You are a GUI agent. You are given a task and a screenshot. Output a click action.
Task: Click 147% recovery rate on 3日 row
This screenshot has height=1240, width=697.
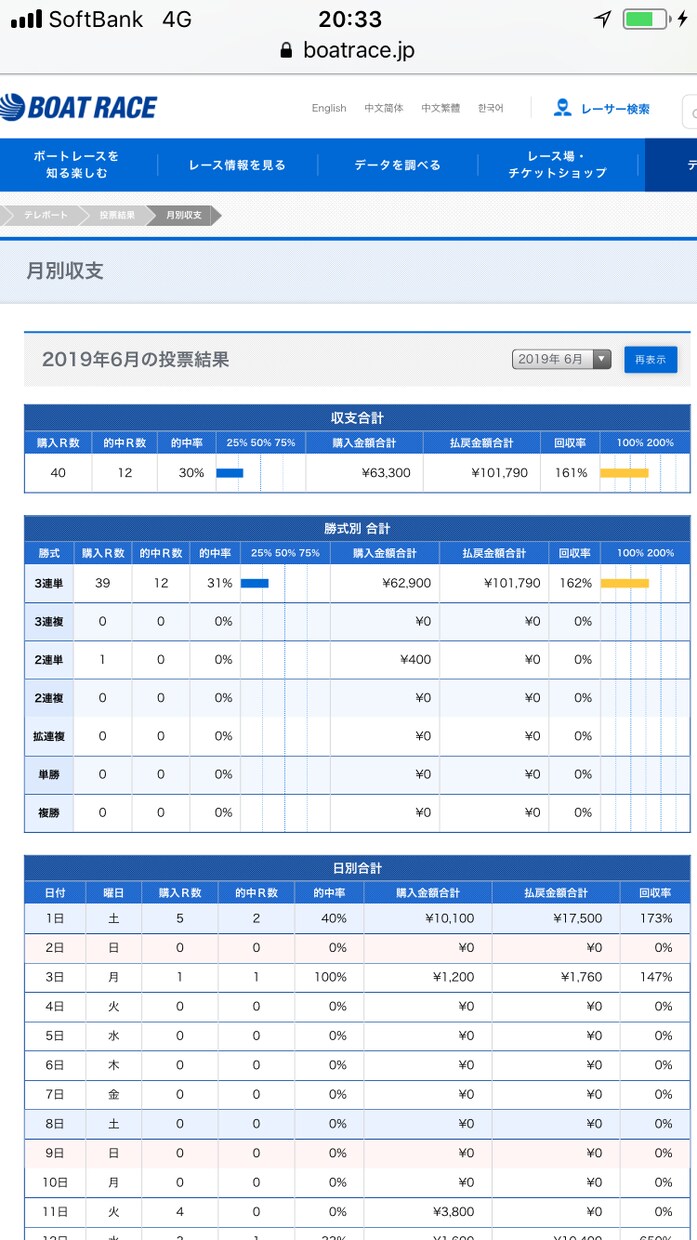point(656,977)
